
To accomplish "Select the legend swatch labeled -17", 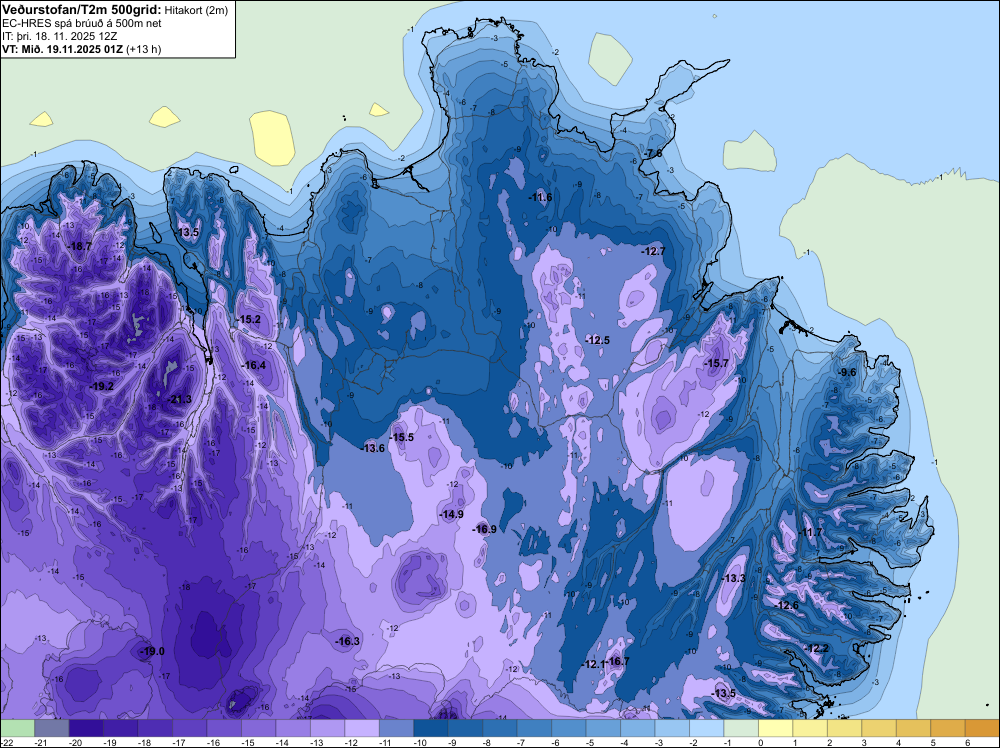I will (189, 728).
